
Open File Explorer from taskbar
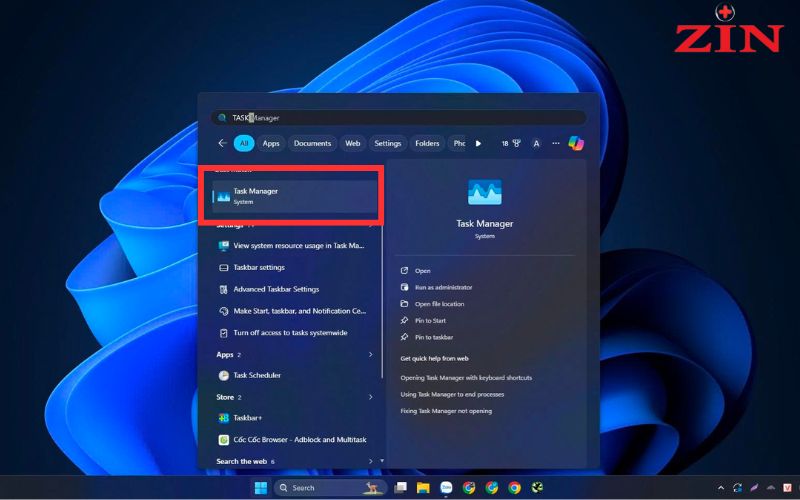(x=423, y=488)
